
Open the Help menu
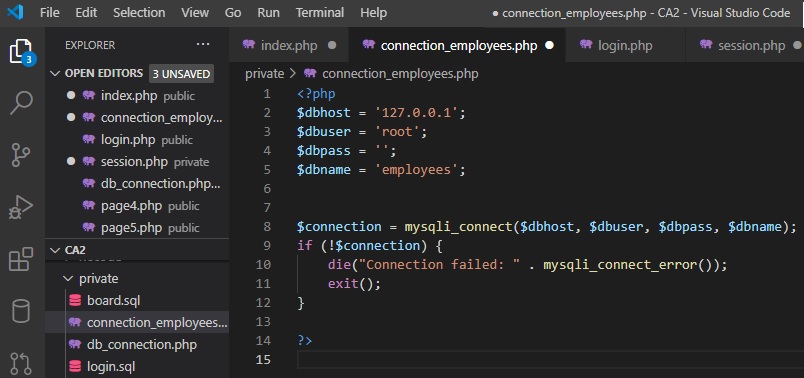373,12
